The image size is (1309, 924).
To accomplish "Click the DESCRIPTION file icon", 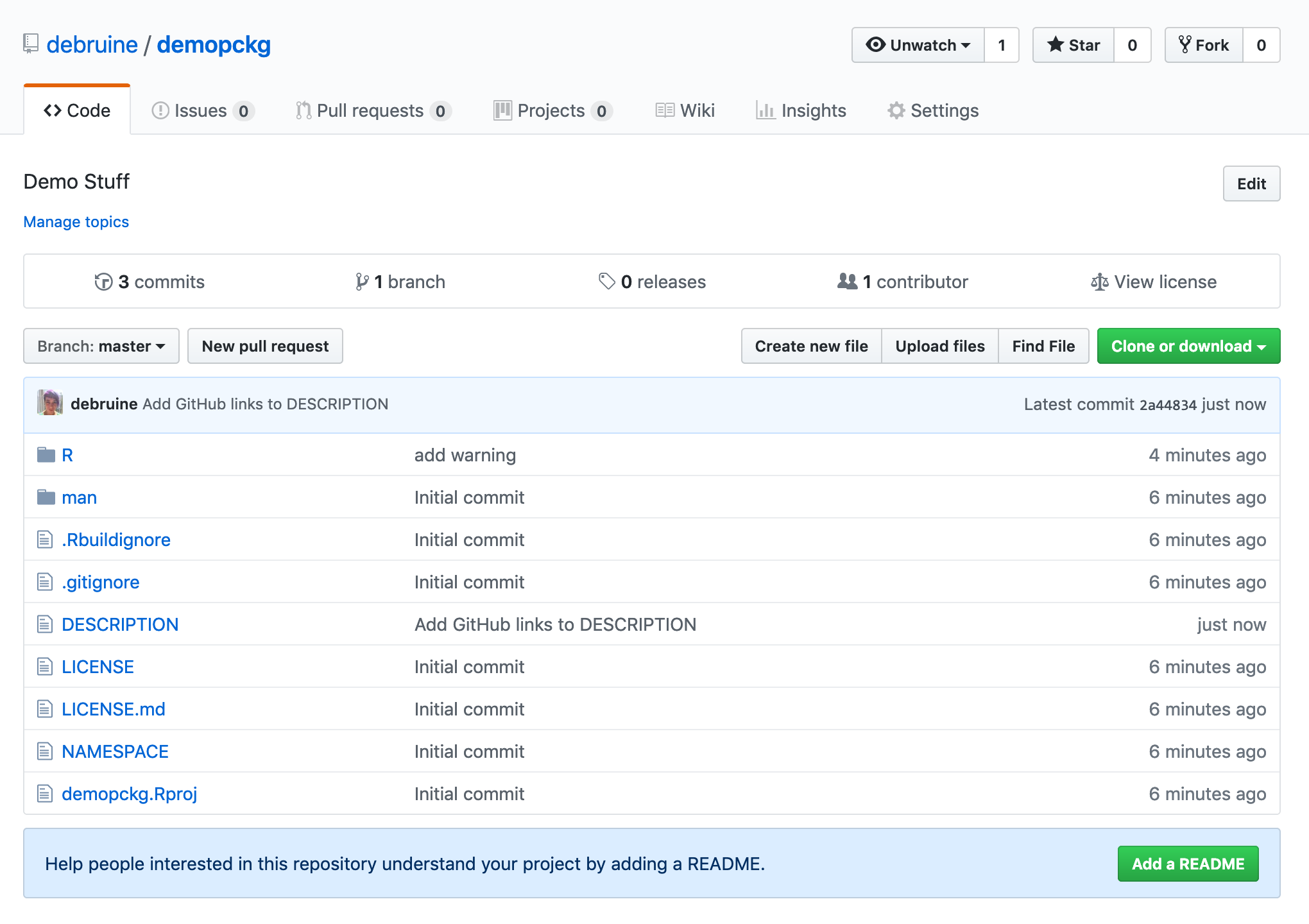I will click(x=45, y=624).
